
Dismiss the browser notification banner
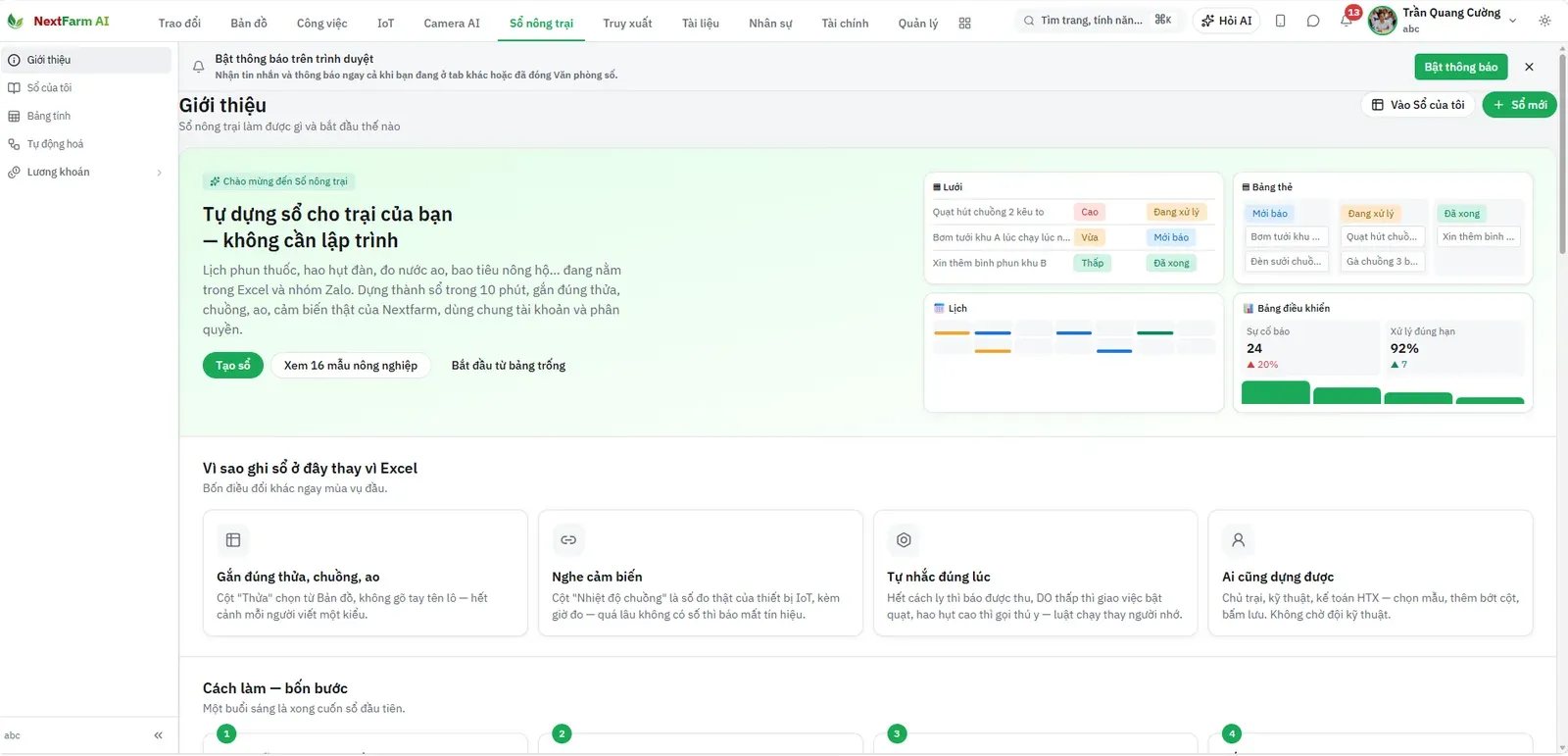(x=1529, y=67)
